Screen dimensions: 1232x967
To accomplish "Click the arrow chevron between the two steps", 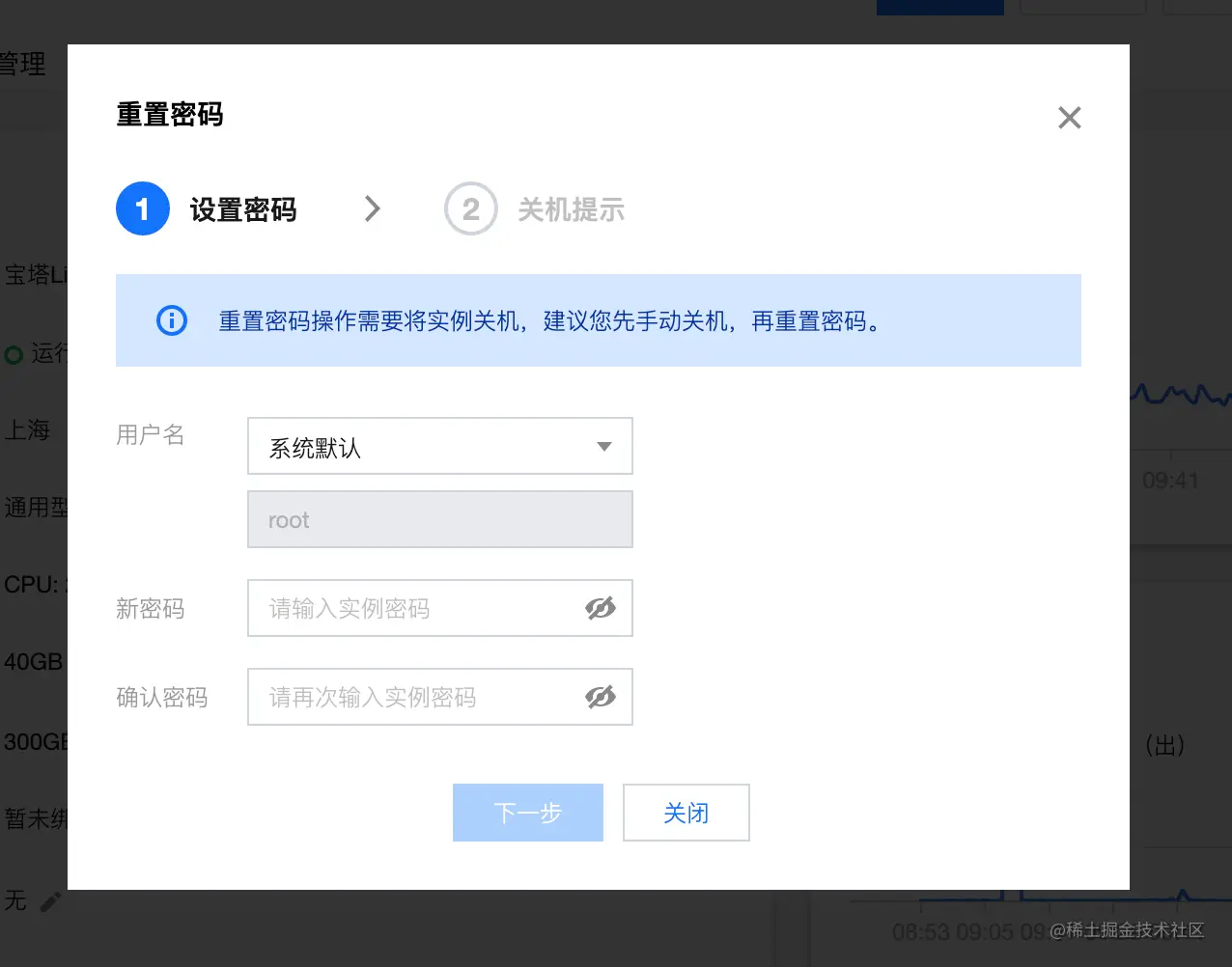I will [x=373, y=208].
